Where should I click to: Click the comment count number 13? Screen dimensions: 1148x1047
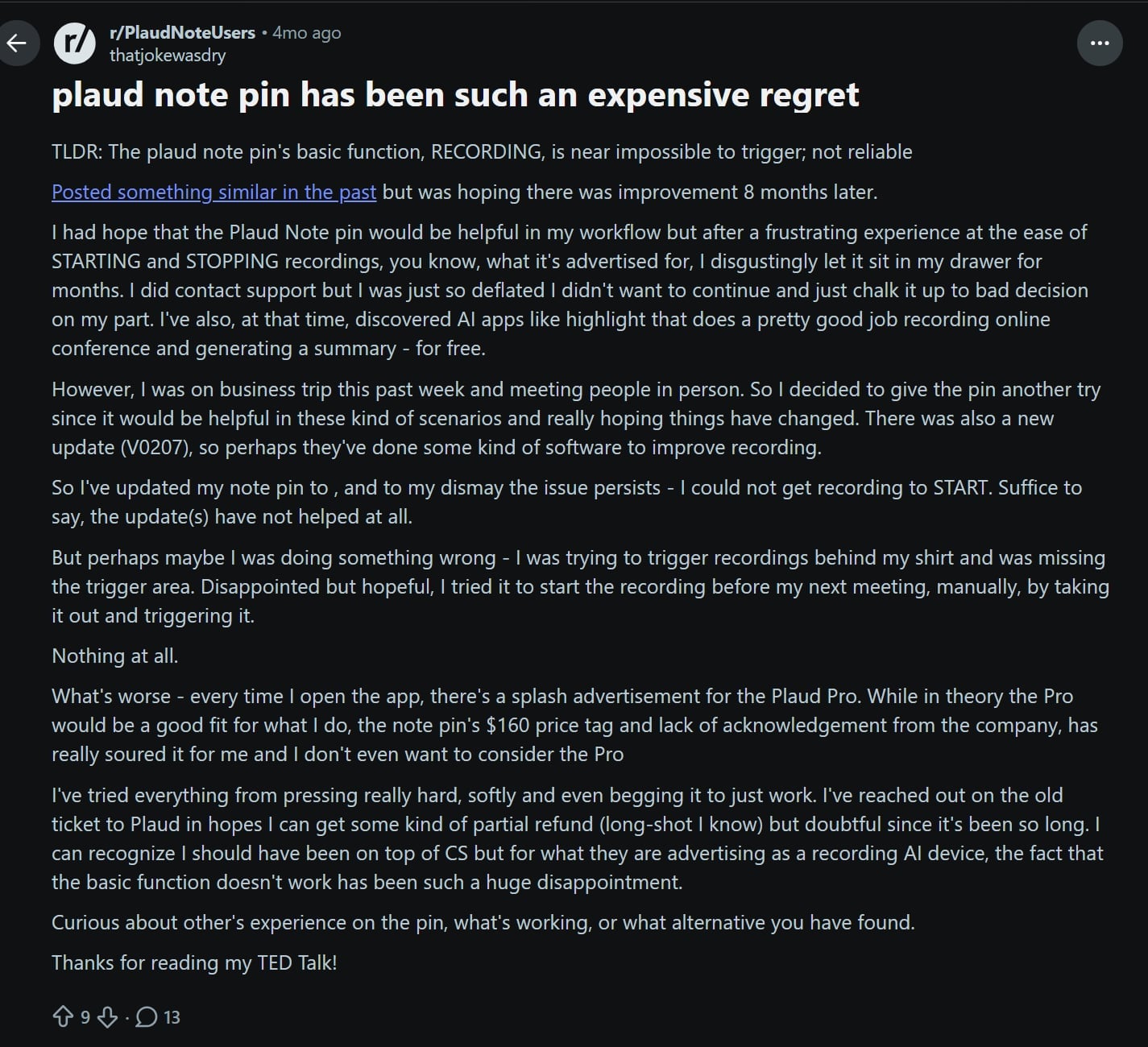pyautogui.click(x=172, y=1017)
